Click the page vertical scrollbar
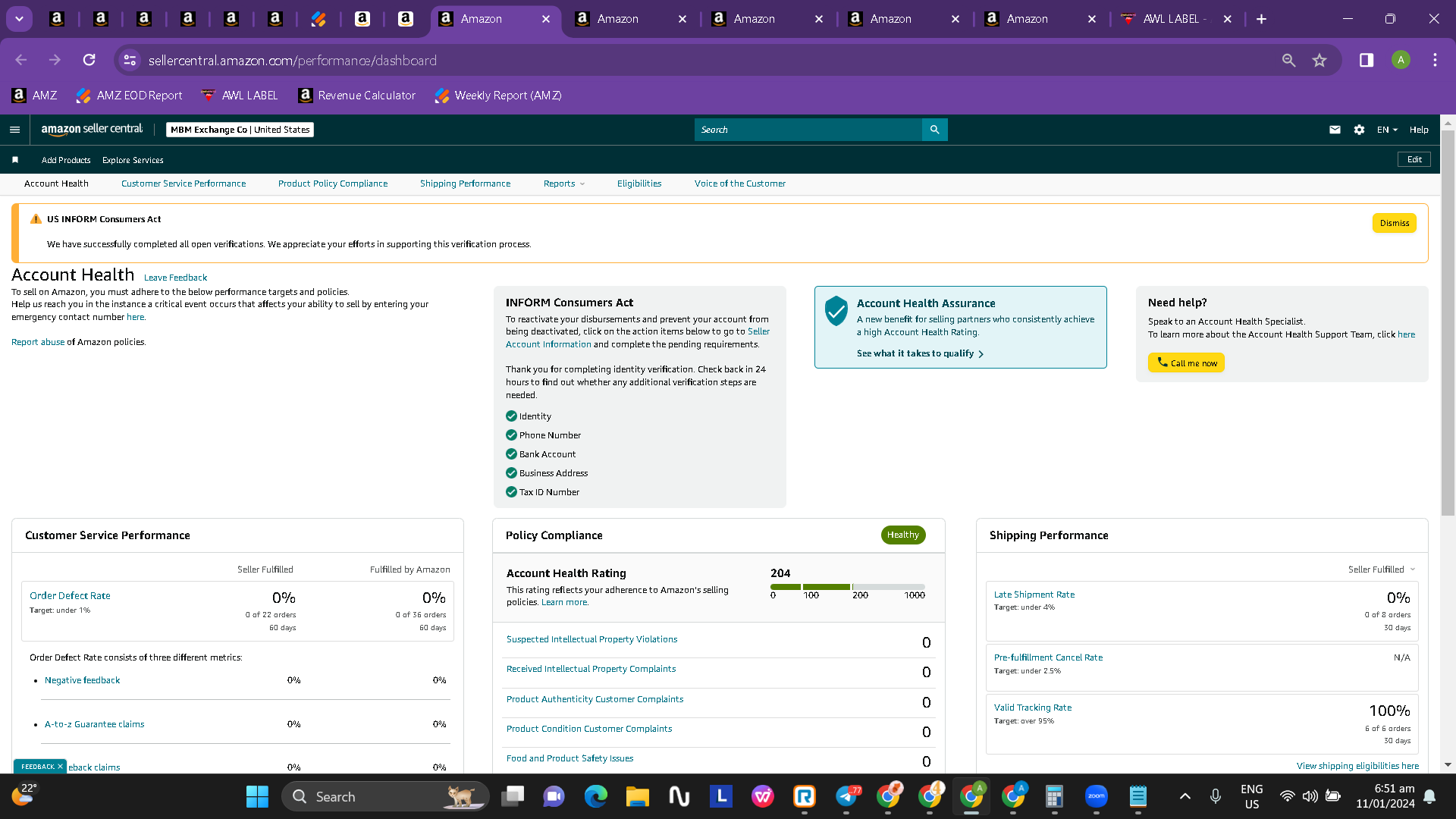Viewport: 1456px width, 819px height. click(x=1448, y=322)
